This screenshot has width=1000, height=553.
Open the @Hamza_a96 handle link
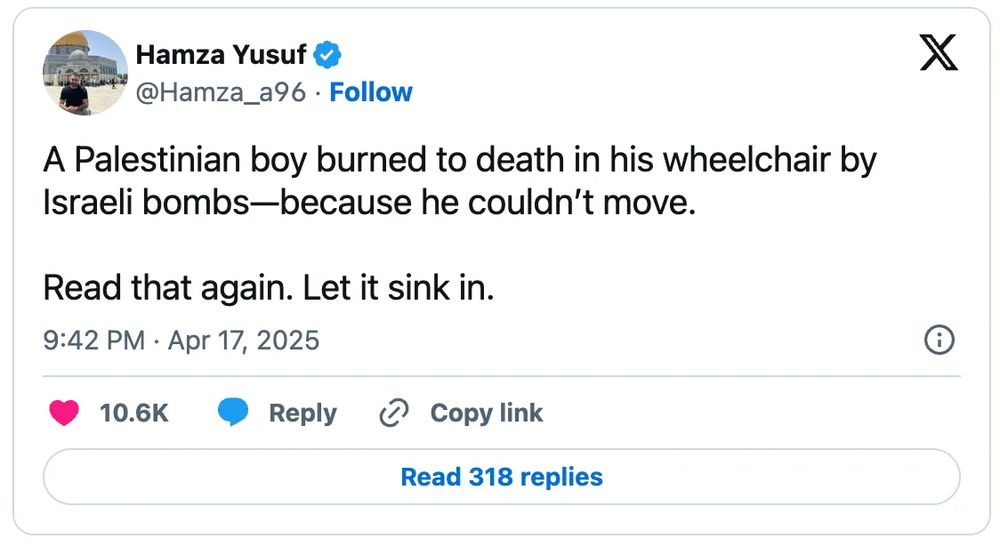click(x=220, y=92)
